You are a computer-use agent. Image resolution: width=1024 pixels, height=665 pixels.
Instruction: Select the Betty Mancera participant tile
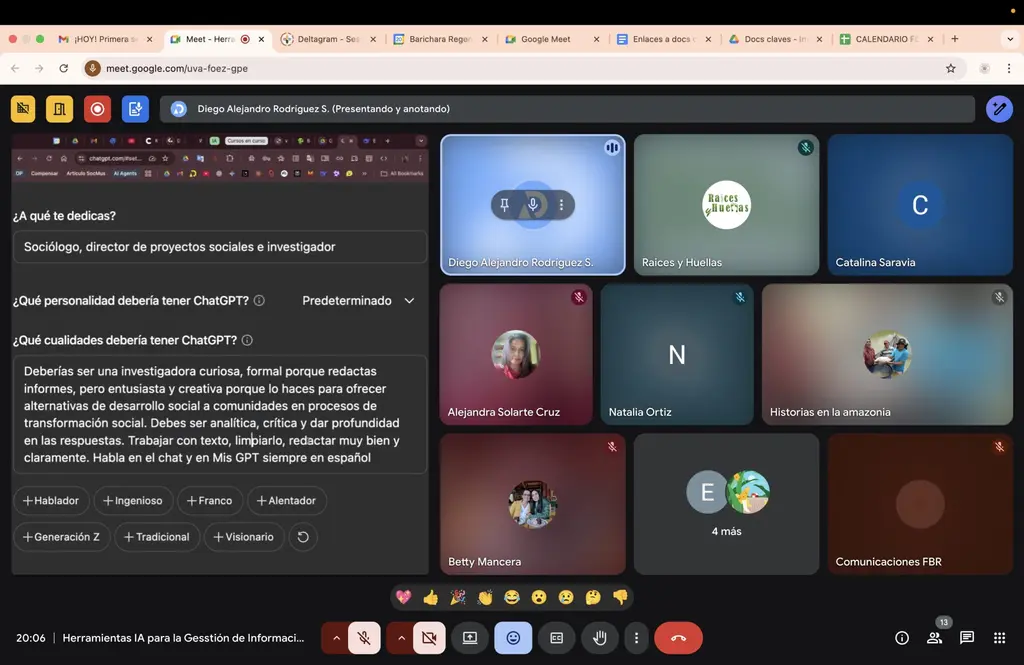point(533,504)
